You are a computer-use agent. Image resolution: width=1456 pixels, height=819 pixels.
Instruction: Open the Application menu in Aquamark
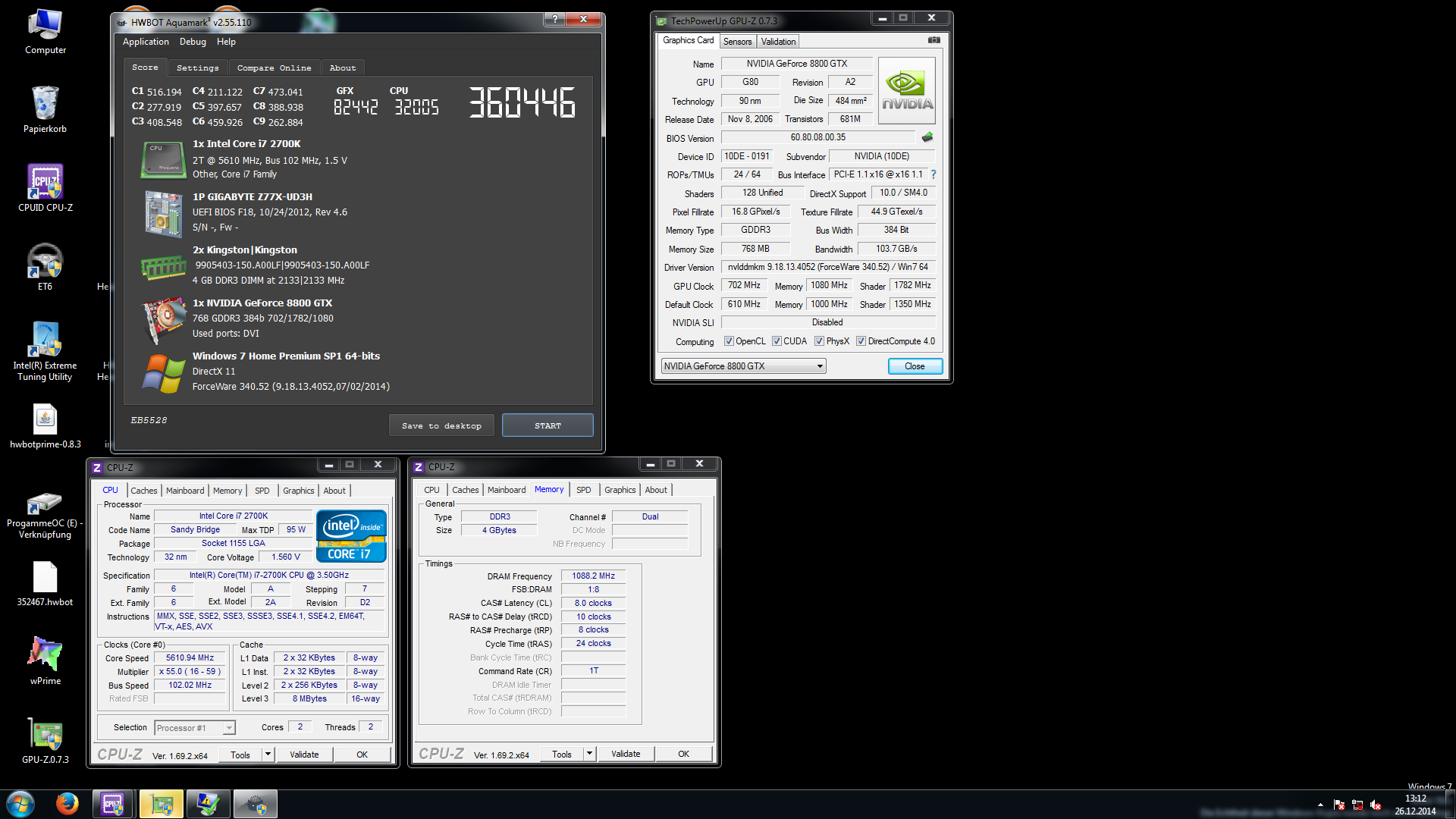click(146, 42)
